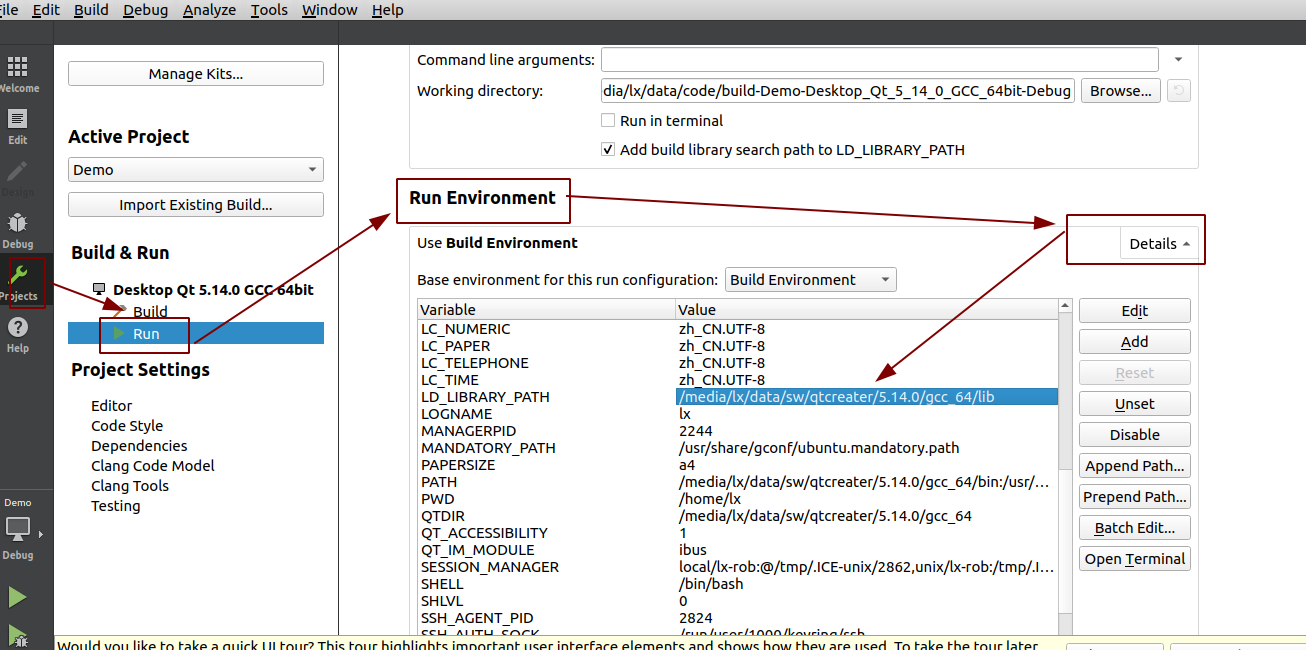This screenshot has height=650, width=1306.
Task: Click the Prepend Path button
Action: tap(1135, 497)
